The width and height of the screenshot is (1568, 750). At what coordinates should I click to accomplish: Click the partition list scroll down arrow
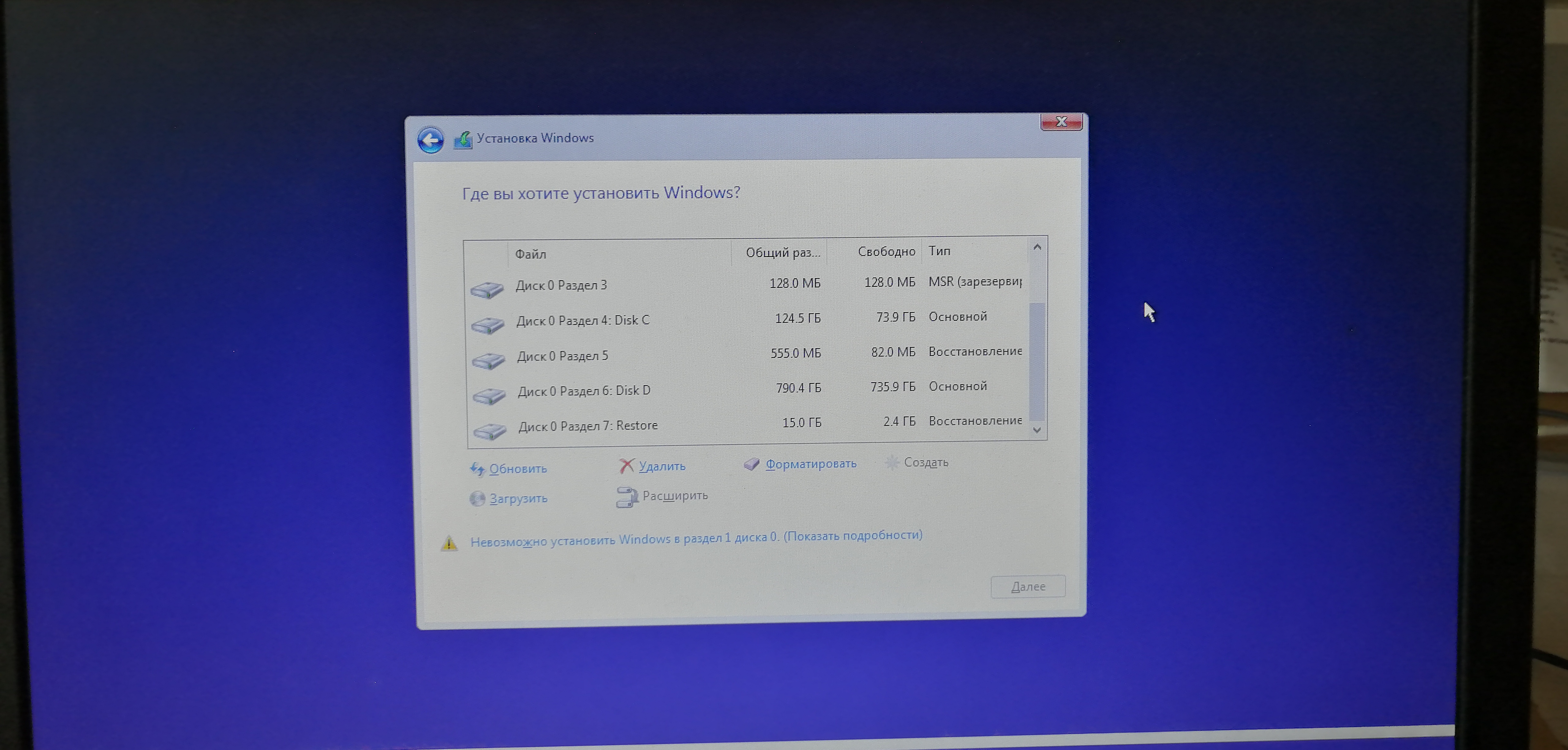tap(1037, 430)
